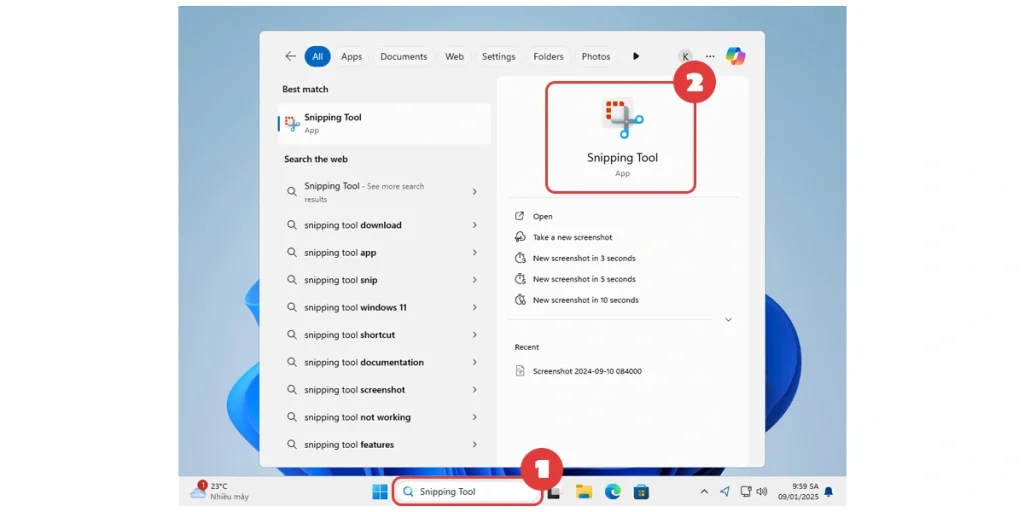
Task: Open Copilot icon in search header
Action: [x=736, y=57]
